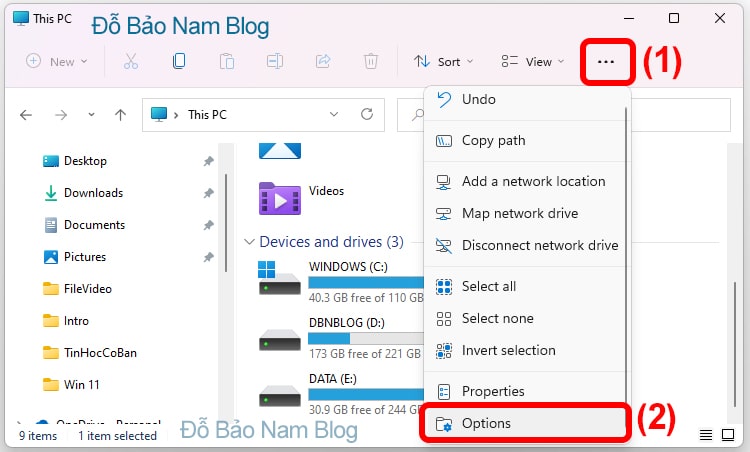Open TinHocCoBan folder in sidebar
Screen dimensions: 750x452
90,353
